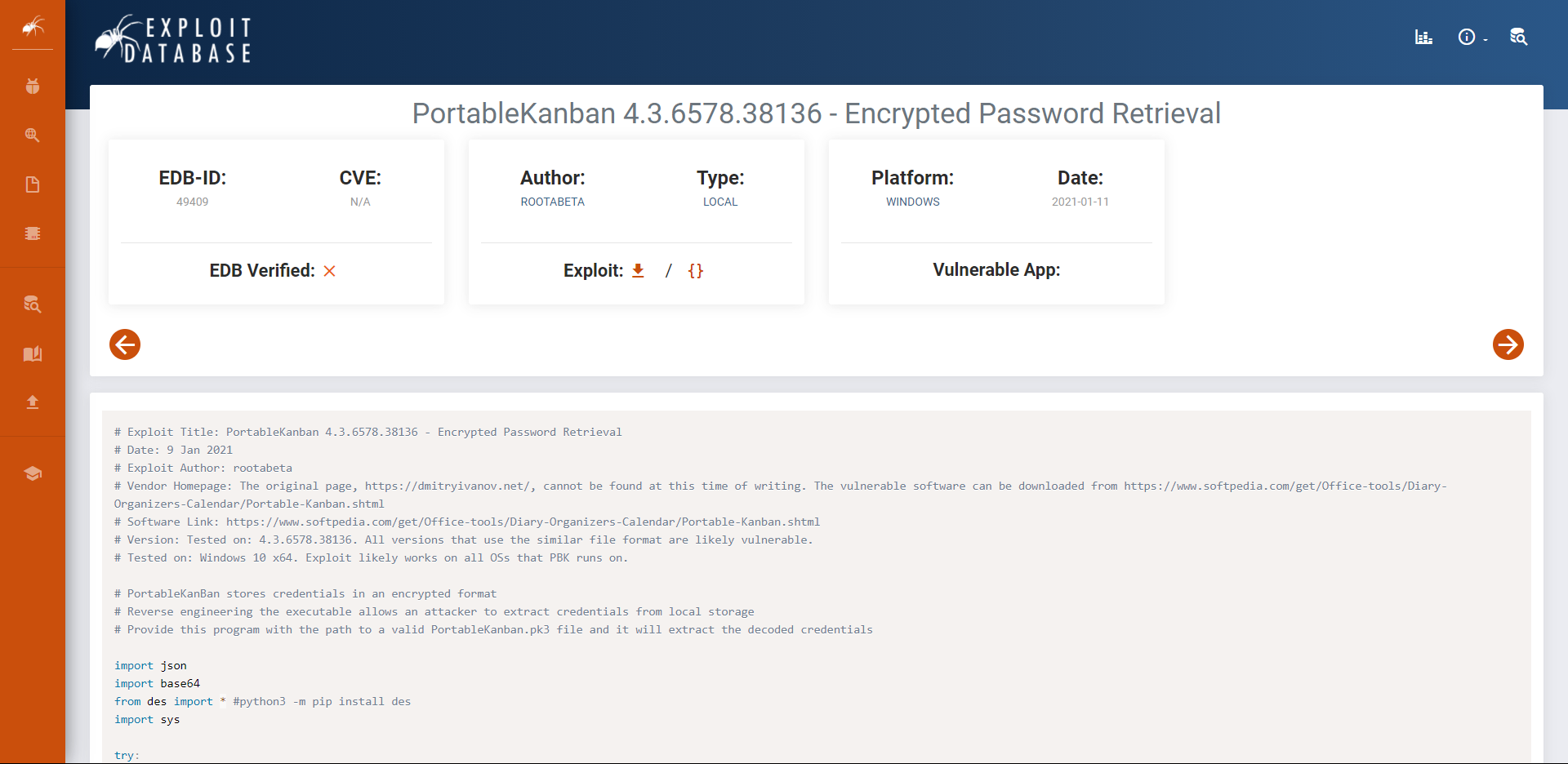This screenshot has height=764, width=1568.
Task: Open Submissions via the upload sidebar icon
Action: click(33, 402)
